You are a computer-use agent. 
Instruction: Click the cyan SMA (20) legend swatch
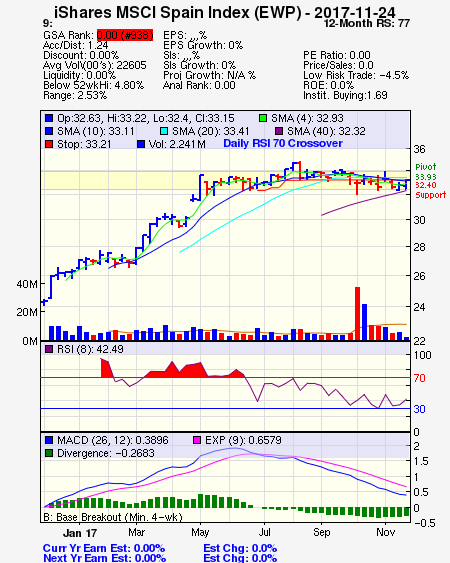tap(164, 131)
